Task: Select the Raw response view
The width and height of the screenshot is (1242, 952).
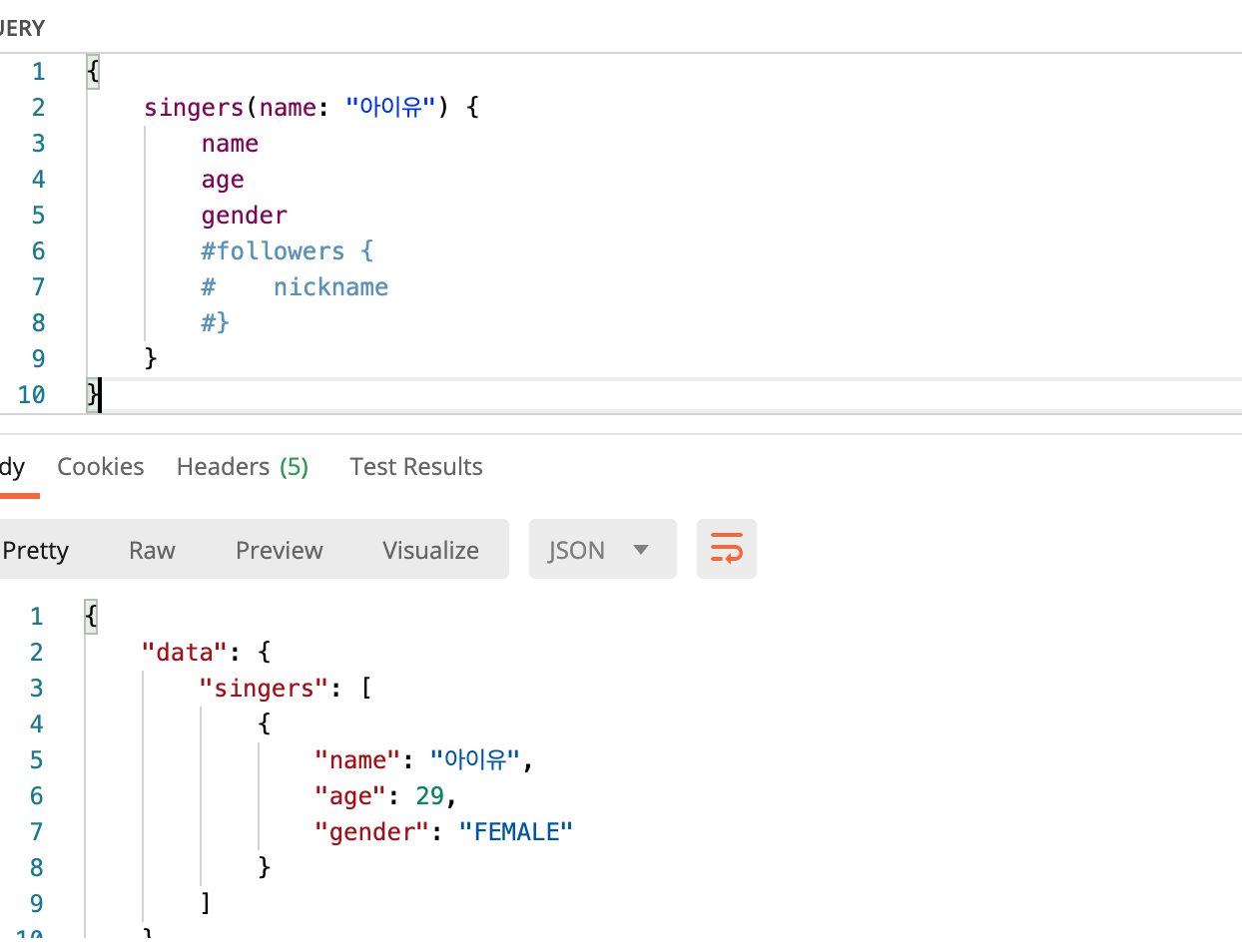Action: click(x=152, y=550)
